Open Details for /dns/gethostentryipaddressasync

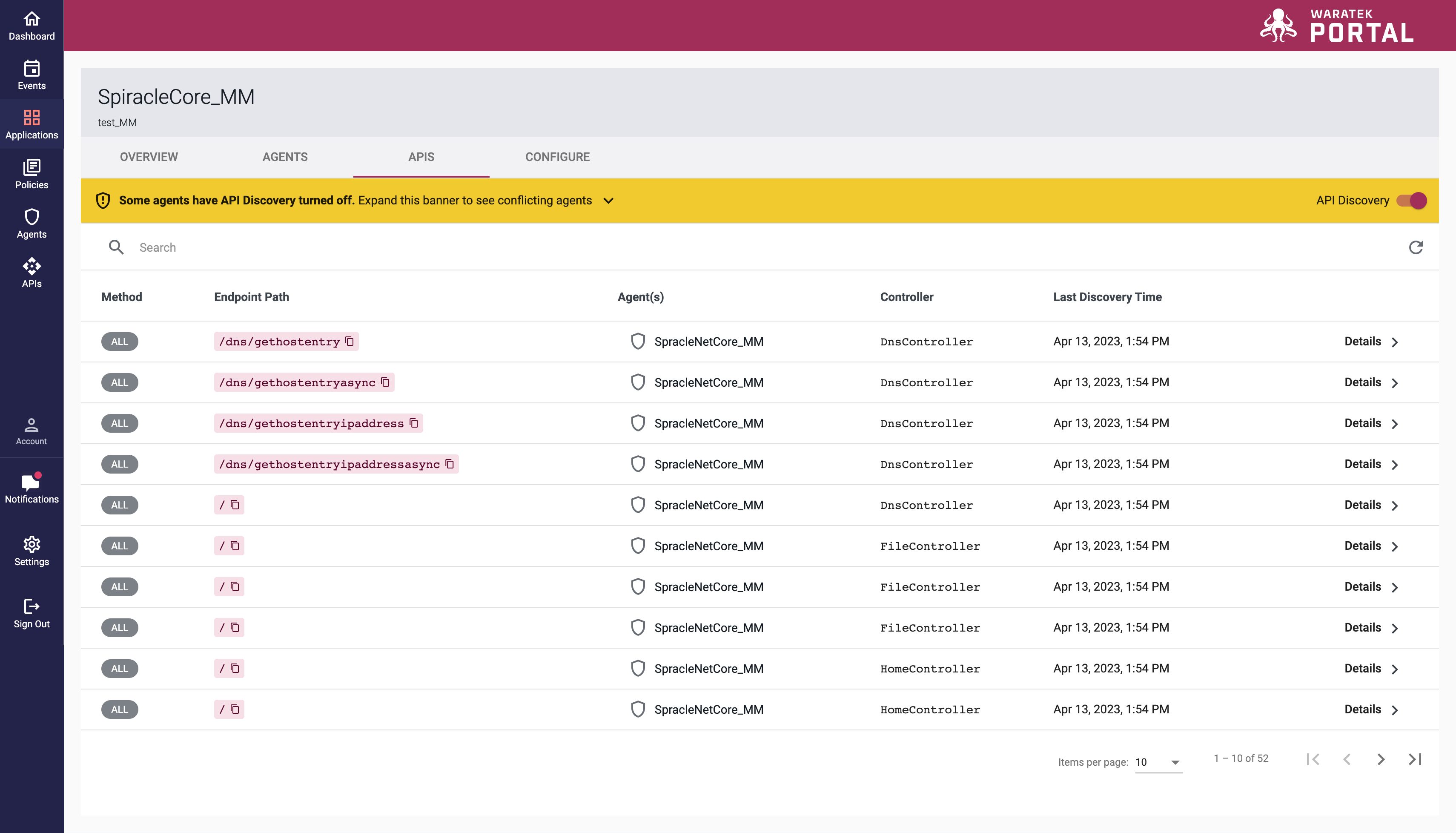click(1371, 464)
